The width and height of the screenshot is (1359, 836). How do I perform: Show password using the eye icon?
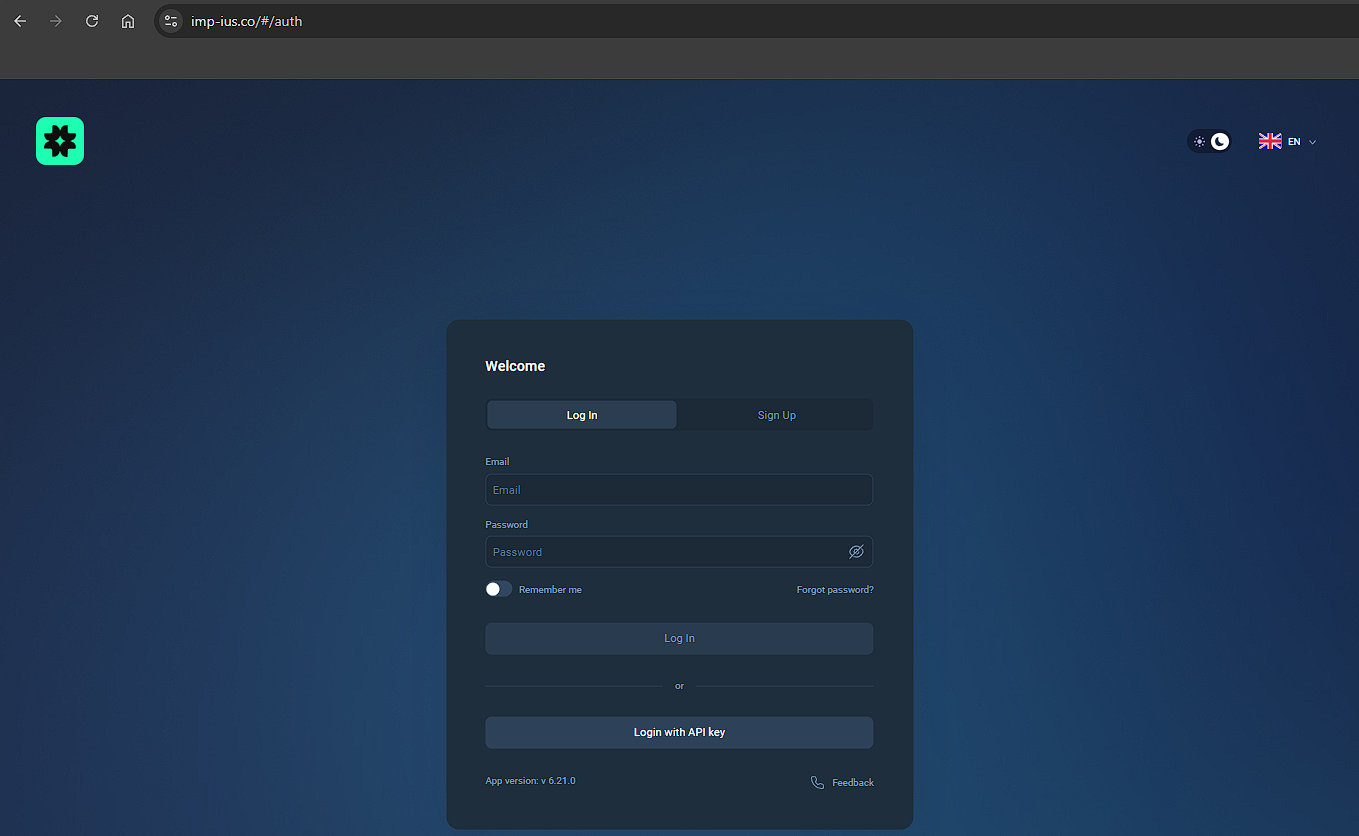click(x=856, y=552)
